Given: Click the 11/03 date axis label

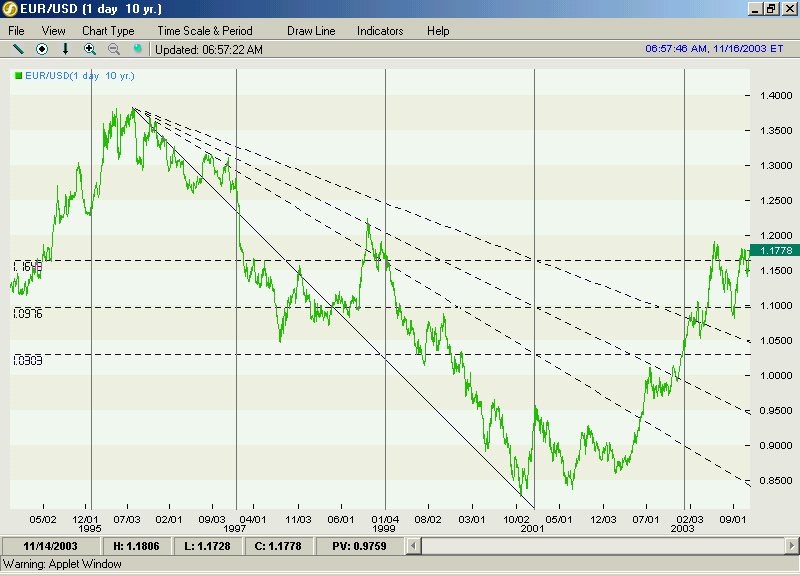Looking at the screenshot, I should [298, 519].
